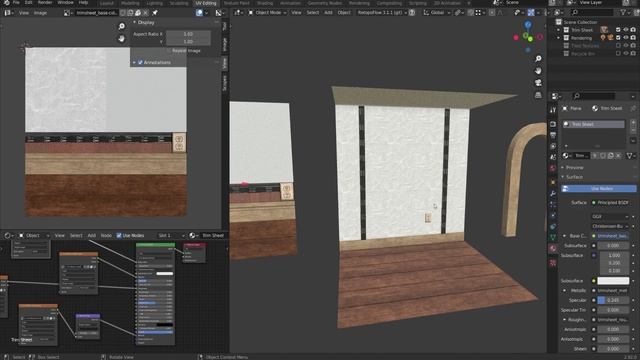Open the Edit menu in top bar

(x=29, y=2)
